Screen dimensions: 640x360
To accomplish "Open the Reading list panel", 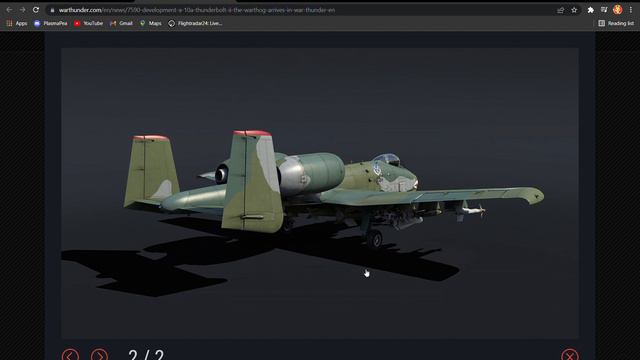I will pos(616,24).
